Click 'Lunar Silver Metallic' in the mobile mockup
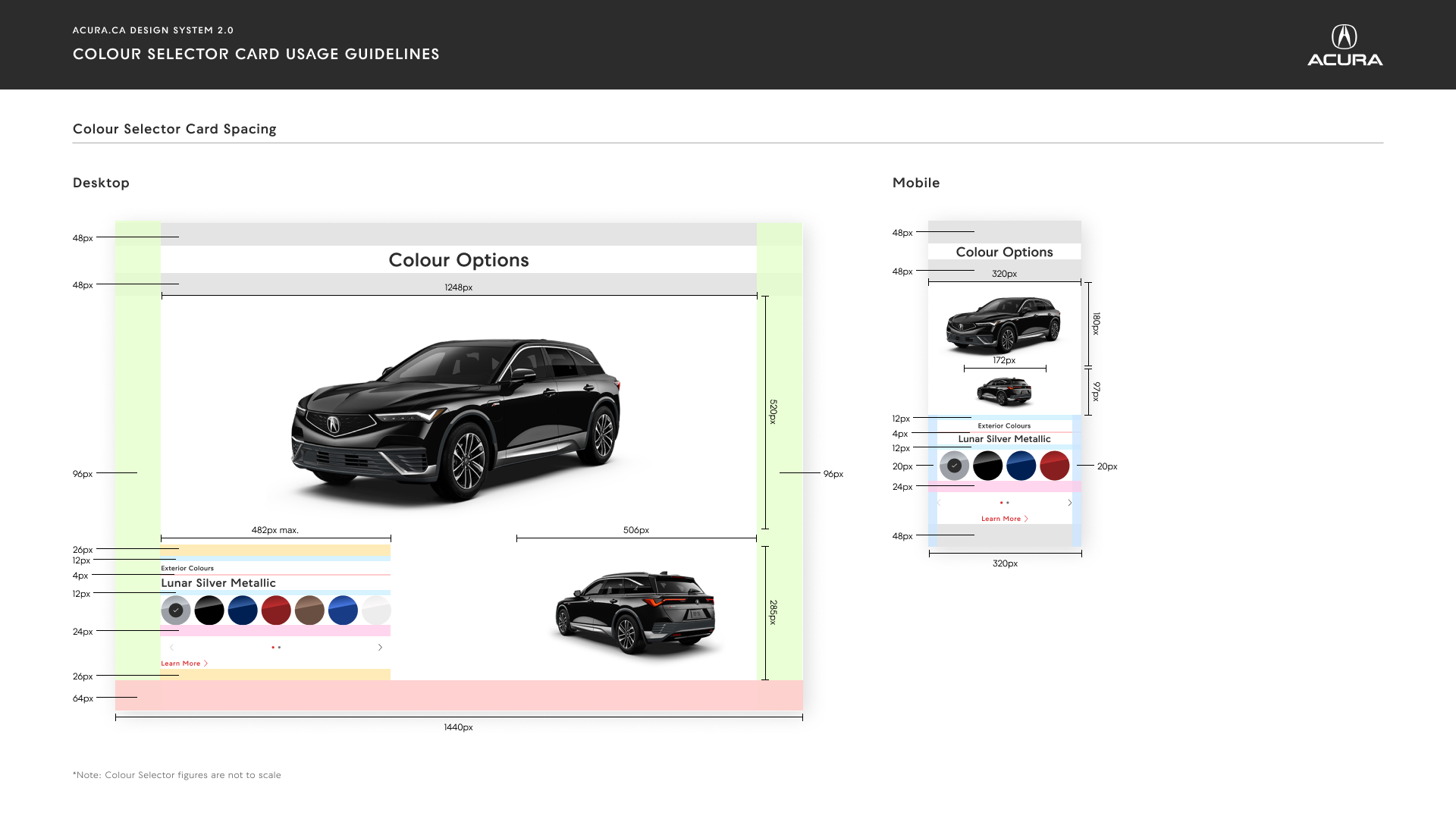Screen dimensions: 1456x819 (x=1005, y=439)
